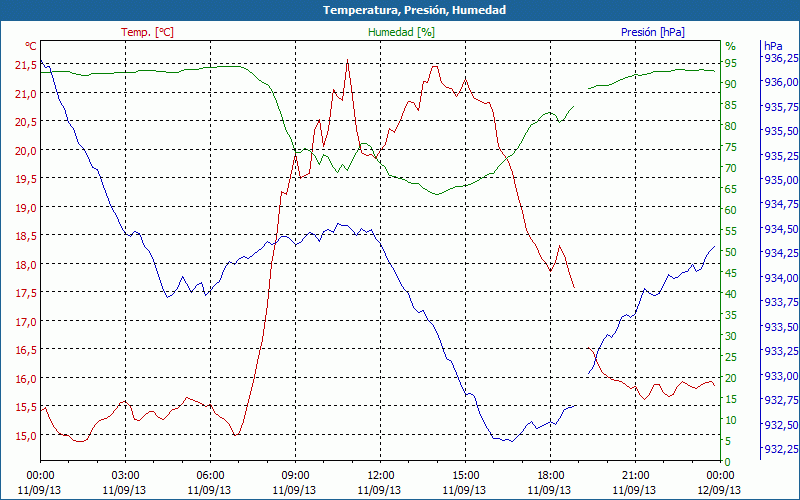Click the 935,00 pressure axis value
The image size is (800, 500).
click(781, 180)
